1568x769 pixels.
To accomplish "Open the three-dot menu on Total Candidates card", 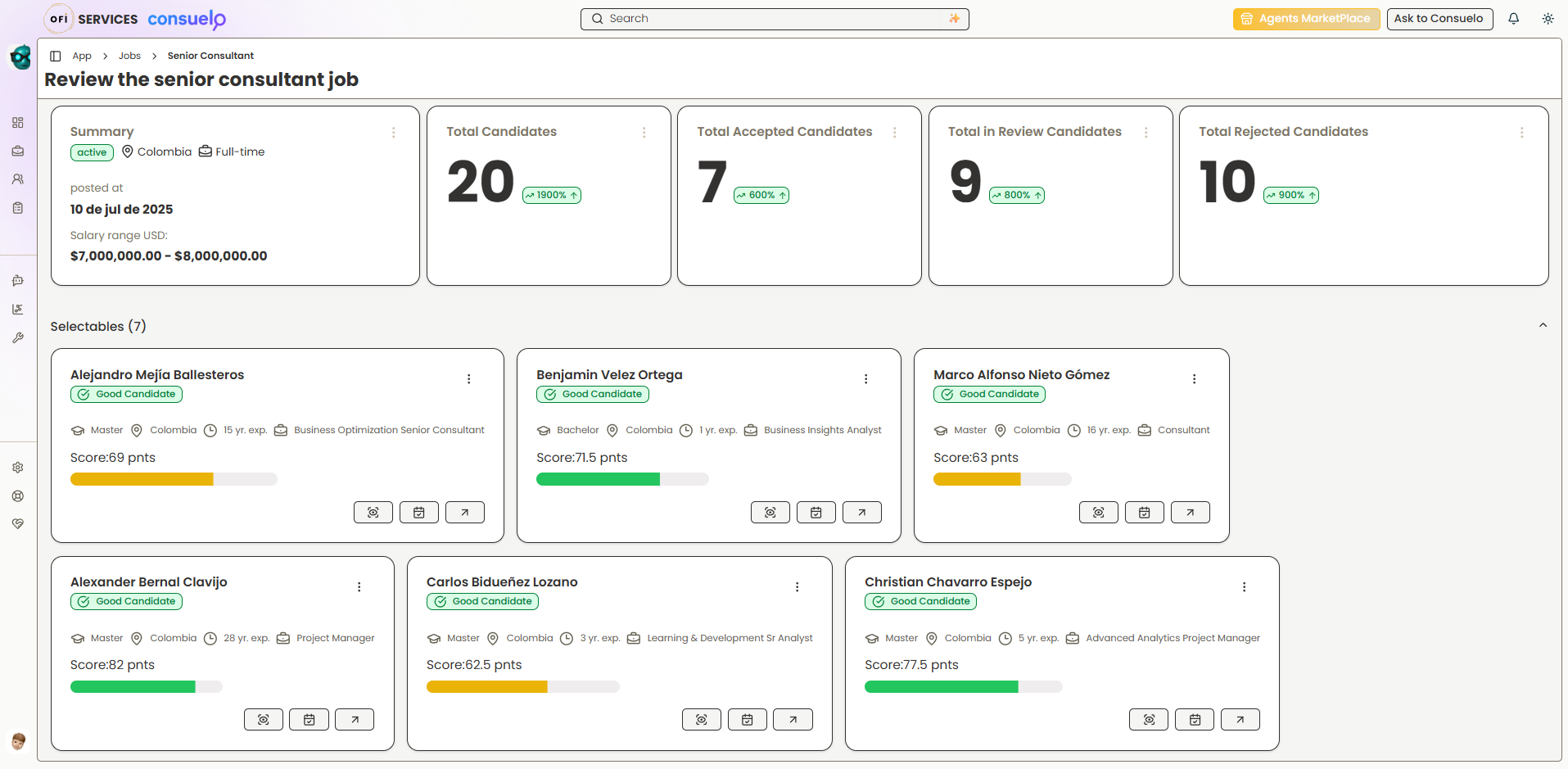I will (644, 133).
